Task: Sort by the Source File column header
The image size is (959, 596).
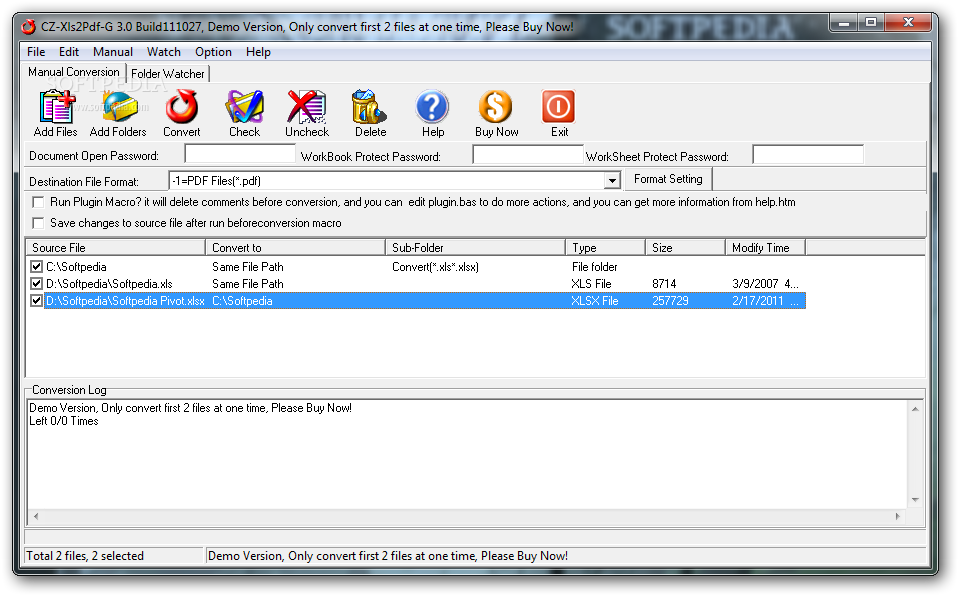Action: [116, 248]
